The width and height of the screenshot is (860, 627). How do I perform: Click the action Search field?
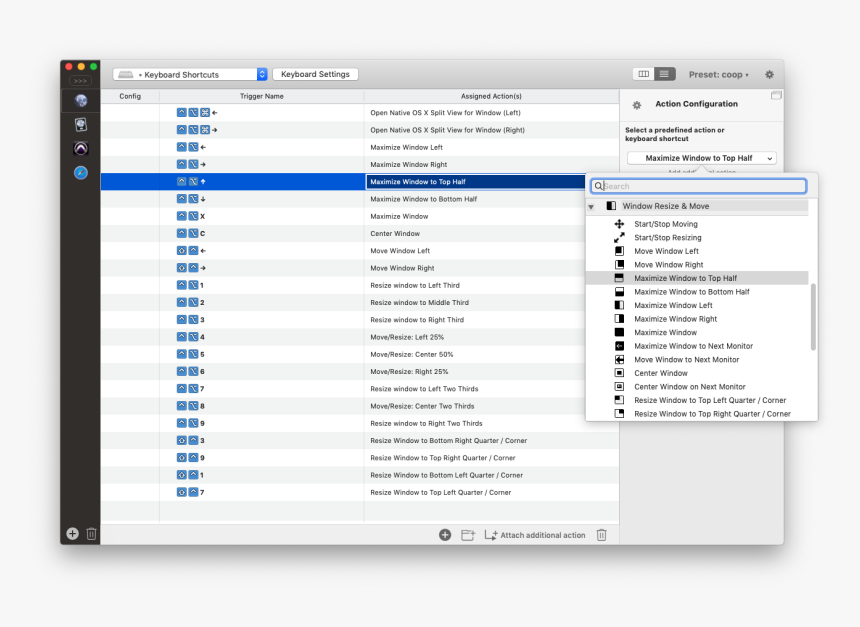tap(700, 186)
